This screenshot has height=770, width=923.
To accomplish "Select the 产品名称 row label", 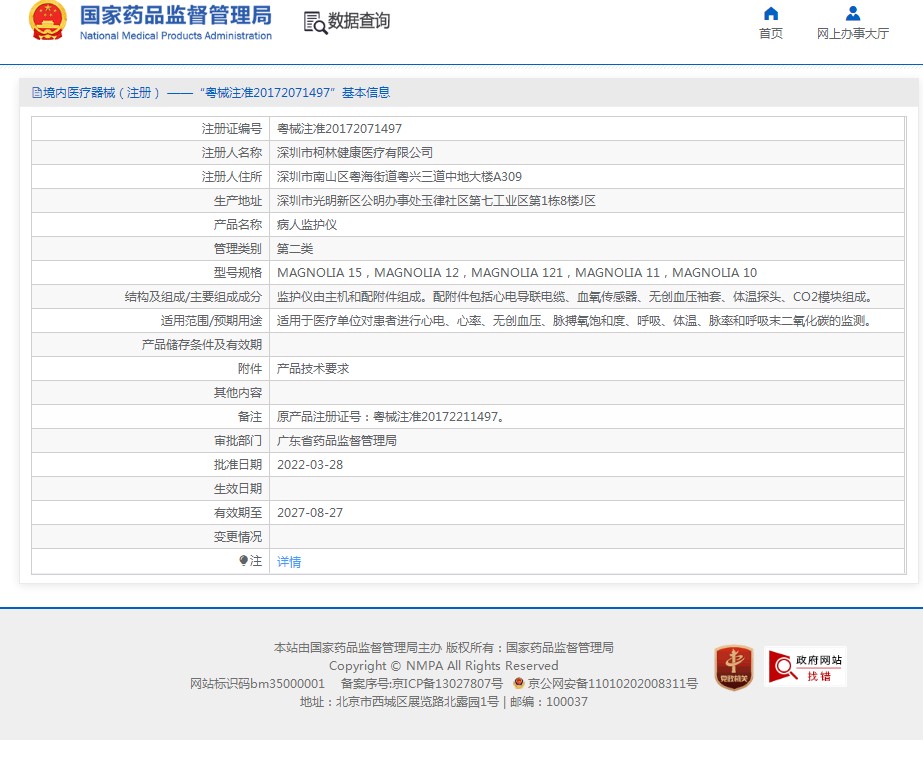I will pos(238,224).
